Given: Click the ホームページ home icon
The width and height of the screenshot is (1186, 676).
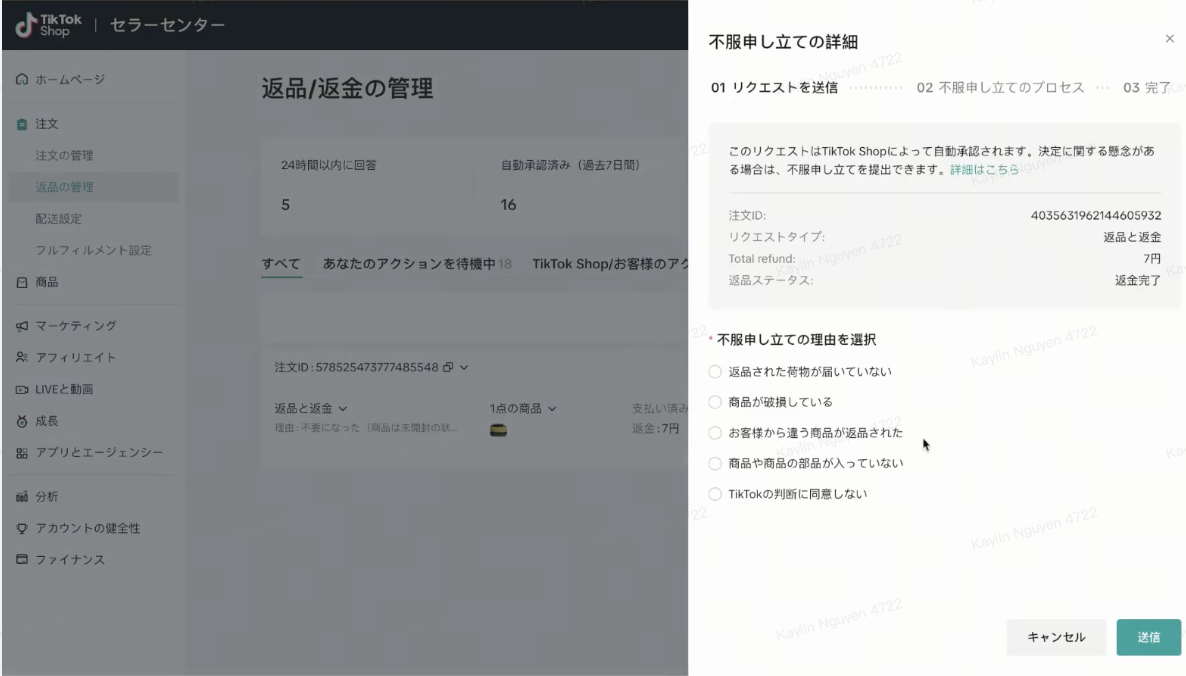Looking at the screenshot, I should click(22, 79).
